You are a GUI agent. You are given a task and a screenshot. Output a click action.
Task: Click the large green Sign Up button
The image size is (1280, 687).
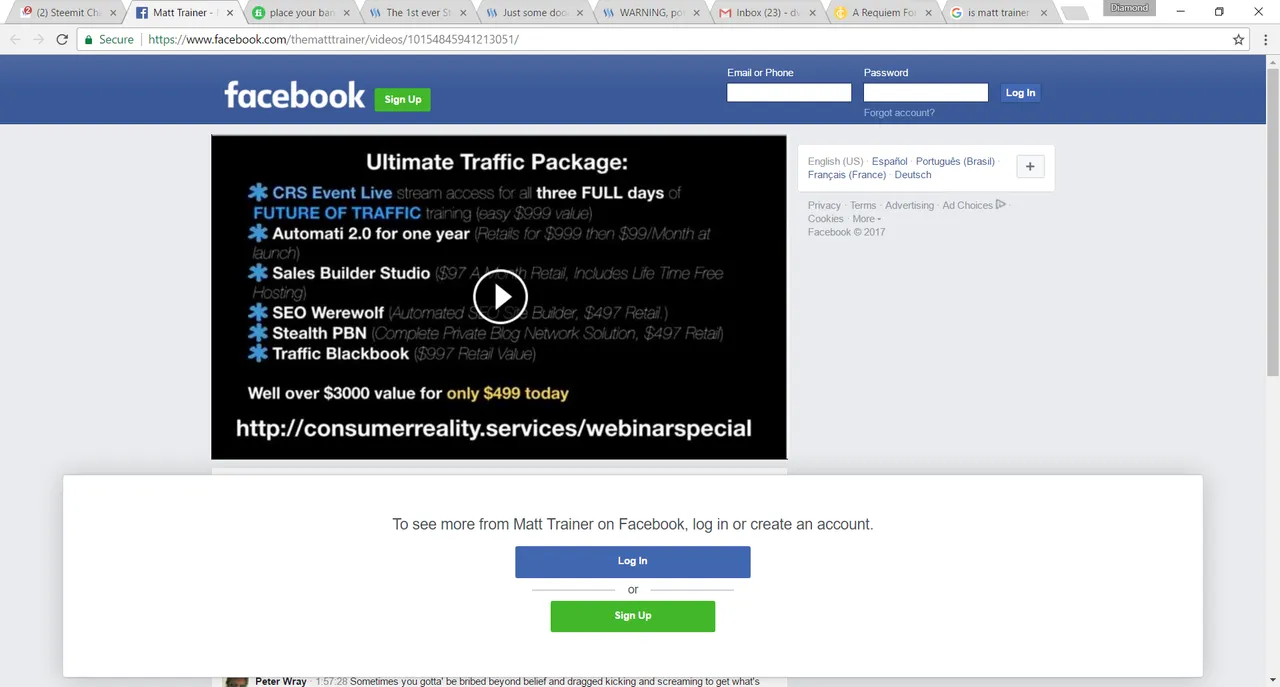pos(633,616)
